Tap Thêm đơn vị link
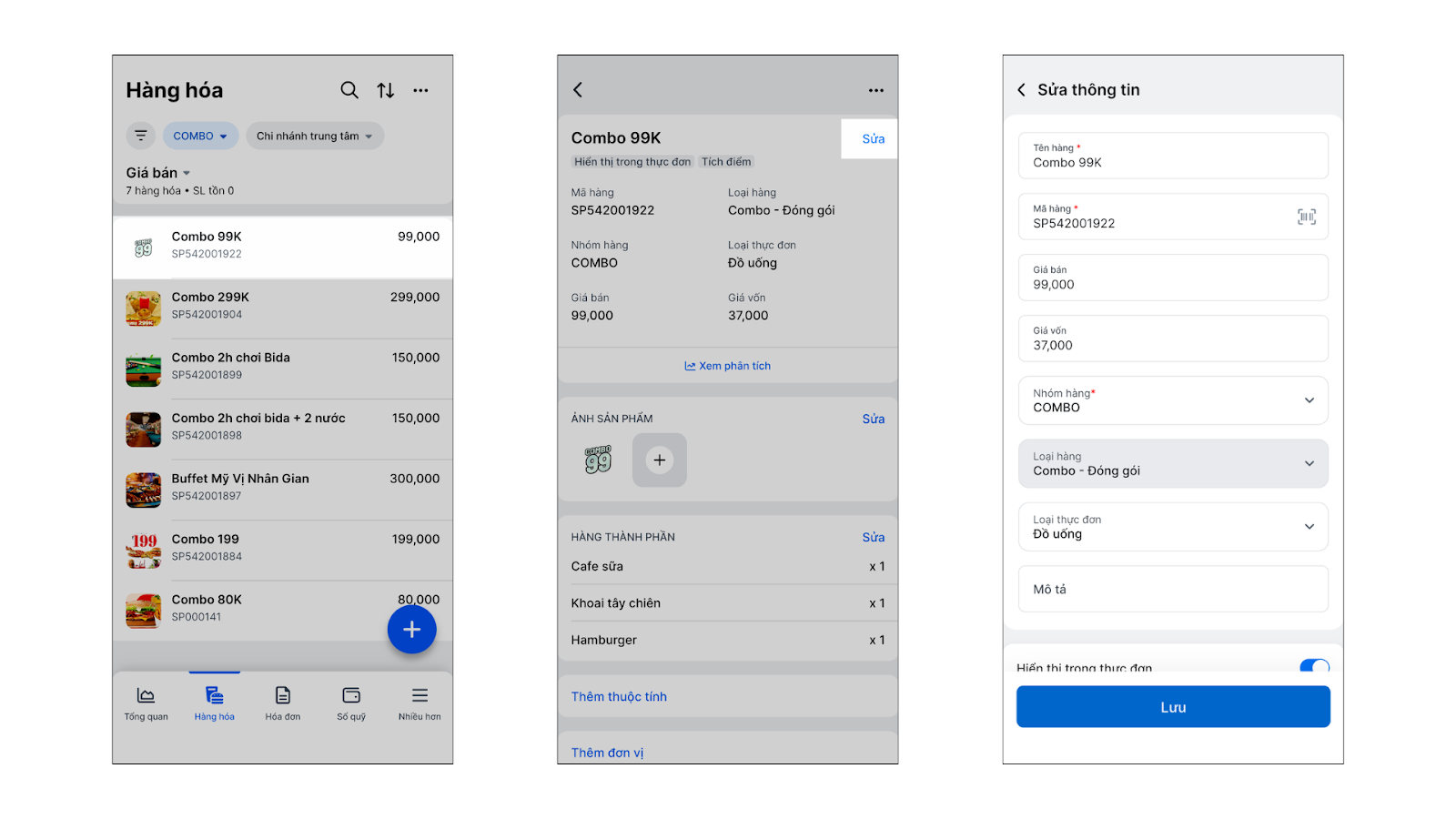 point(607,753)
